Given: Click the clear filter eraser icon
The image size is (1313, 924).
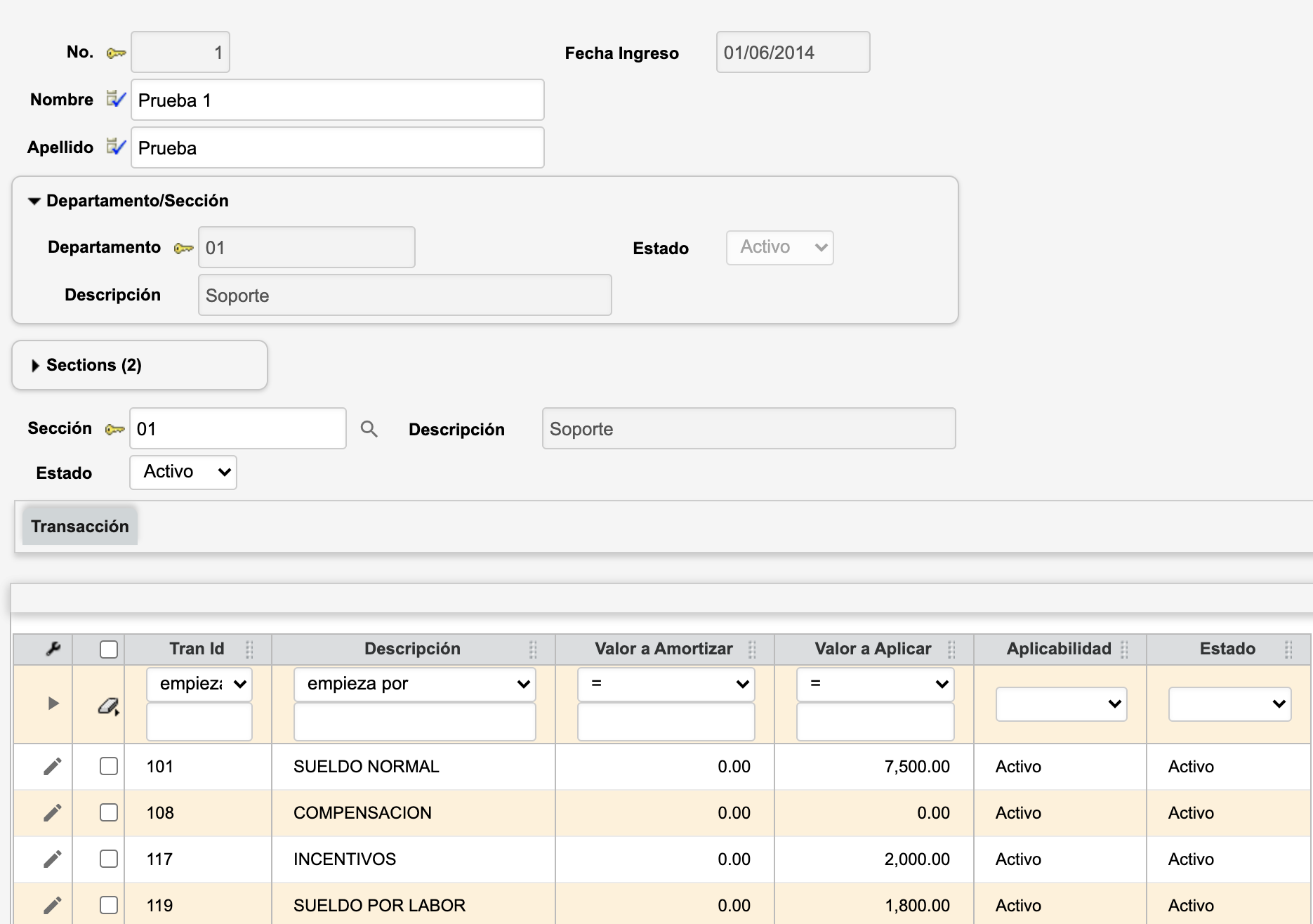Looking at the screenshot, I should point(108,706).
